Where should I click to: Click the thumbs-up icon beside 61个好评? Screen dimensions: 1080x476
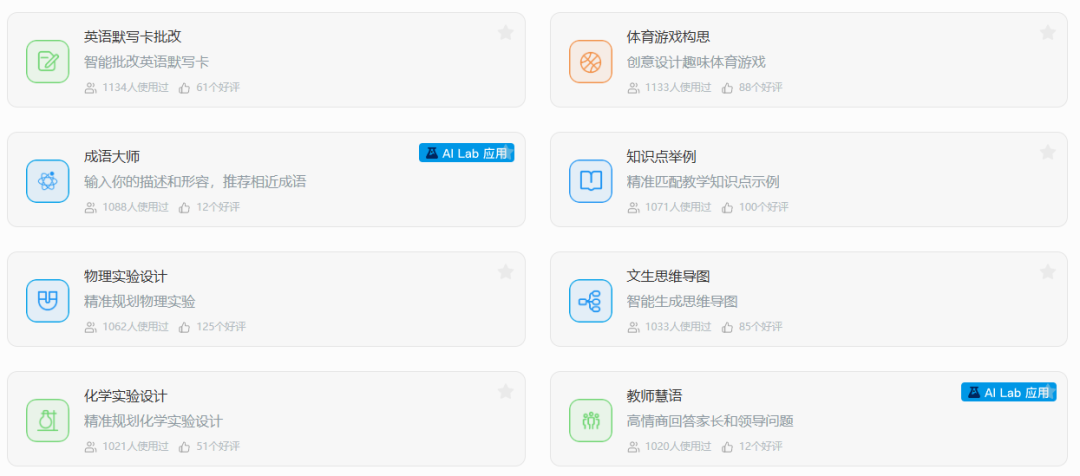pos(184,87)
